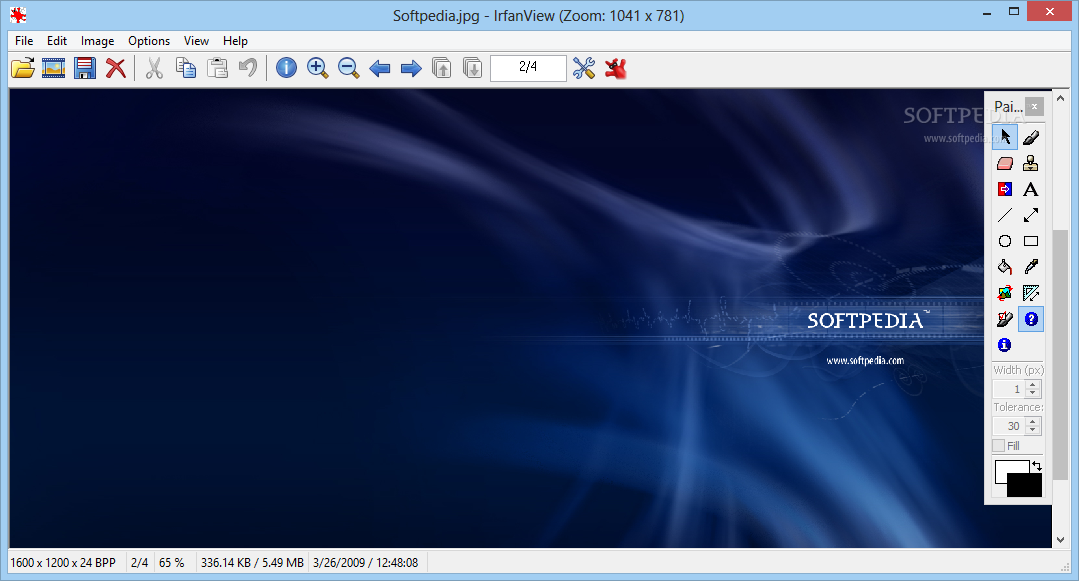1079x581 pixels.
Task: Copy the image with the copy icon
Action: [x=186, y=68]
